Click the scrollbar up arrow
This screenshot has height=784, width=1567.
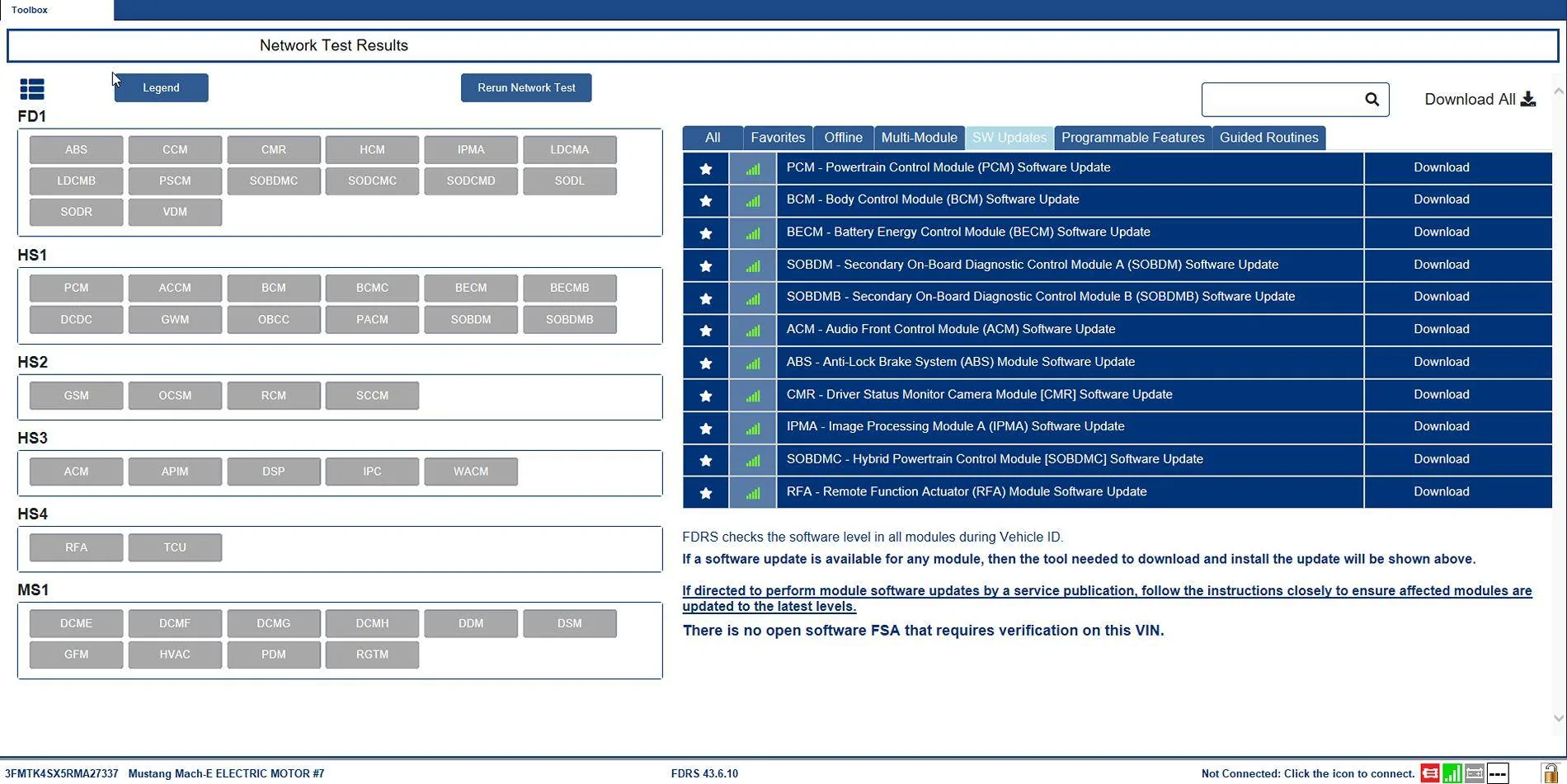coord(1558,92)
